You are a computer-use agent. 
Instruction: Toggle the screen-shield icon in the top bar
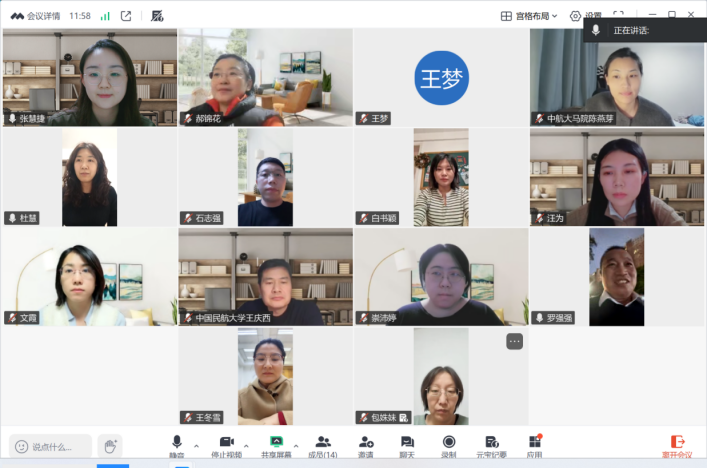pos(157,16)
